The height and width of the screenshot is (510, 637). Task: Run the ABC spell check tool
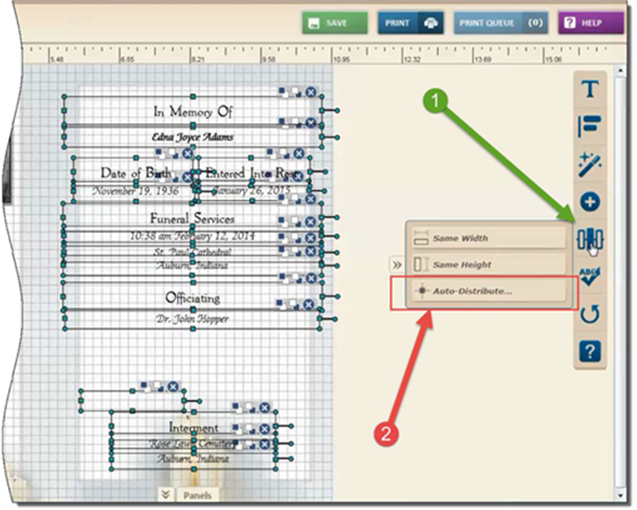[590, 277]
